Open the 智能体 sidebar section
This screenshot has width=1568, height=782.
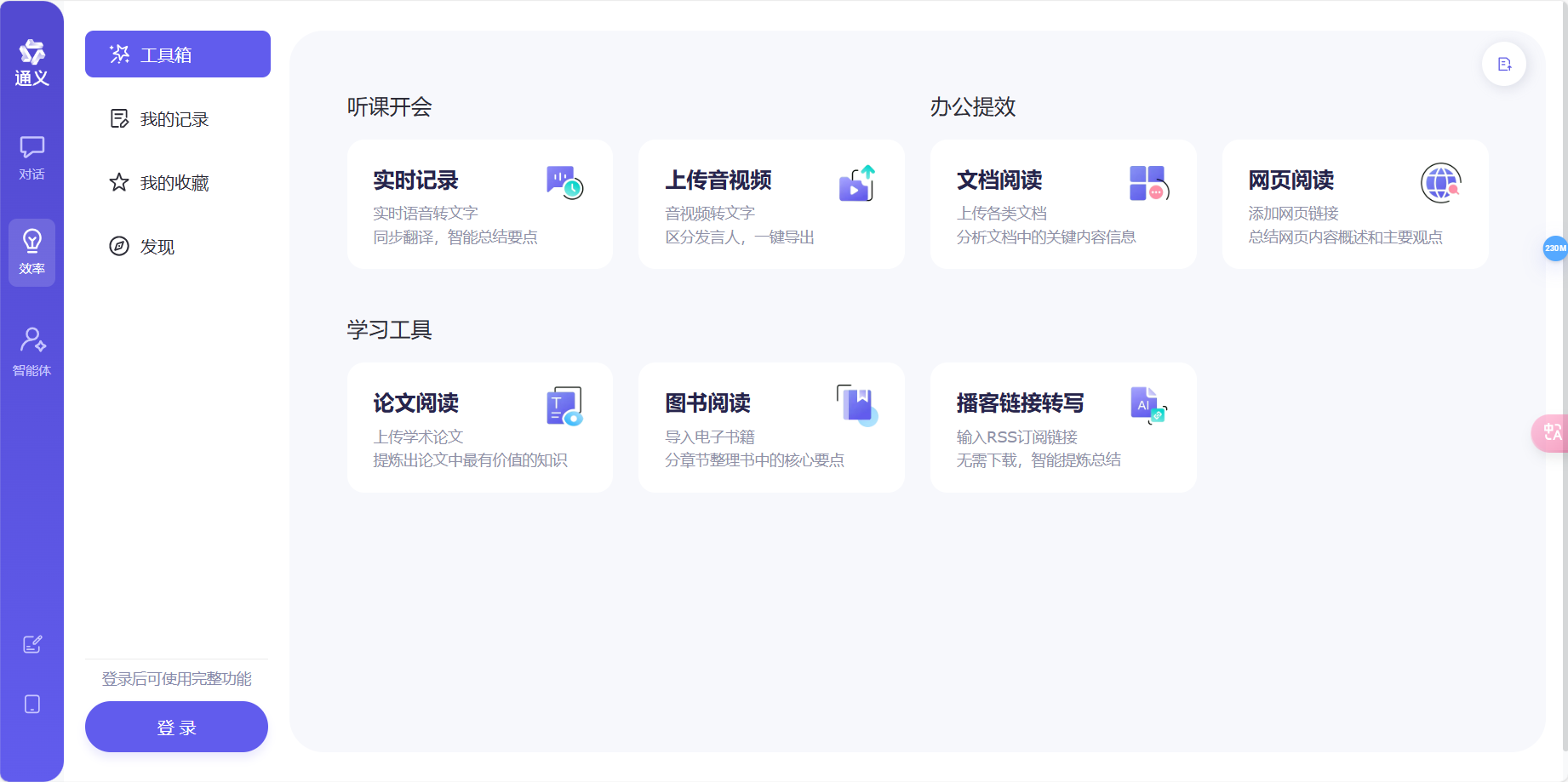tap(31, 350)
